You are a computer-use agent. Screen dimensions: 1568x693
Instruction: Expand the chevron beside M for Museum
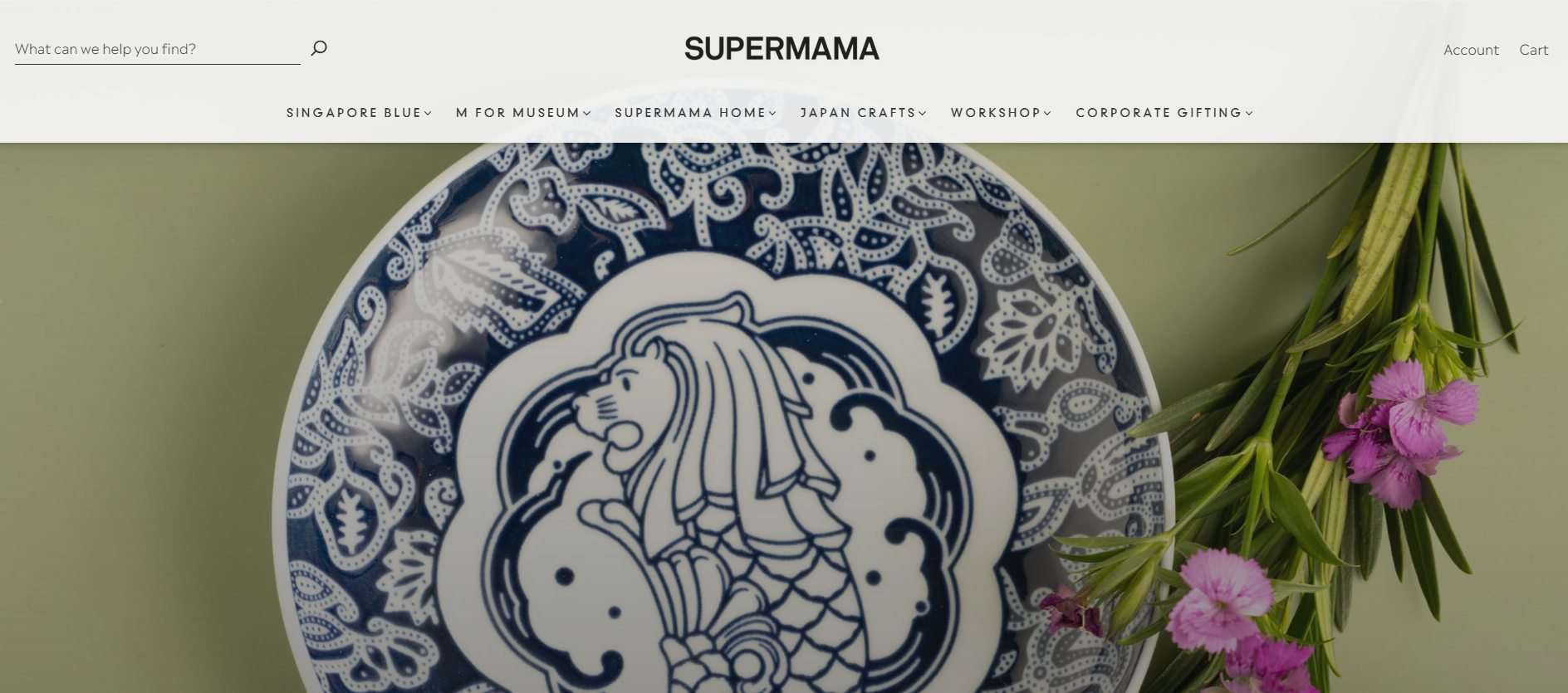[587, 114]
